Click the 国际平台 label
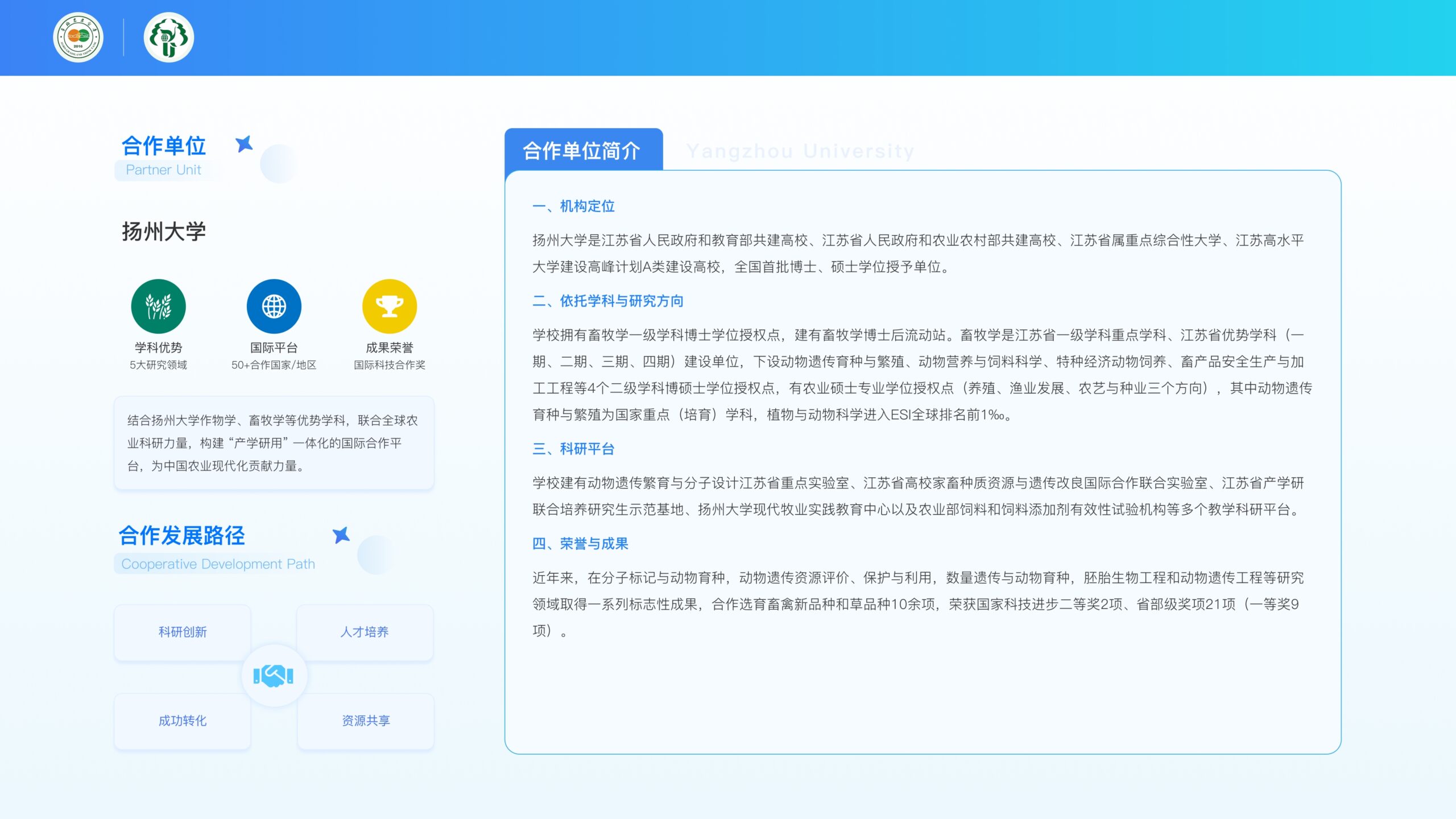This screenshot has width=1456, height=819. pyautogui.click(x=274, y=348)
